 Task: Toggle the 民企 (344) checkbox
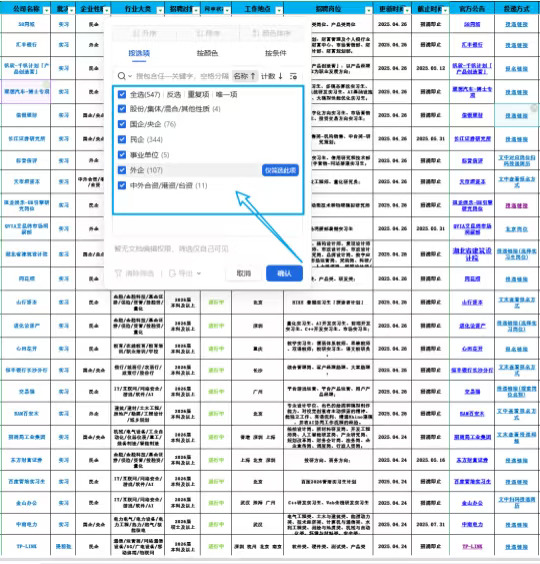click(x=122, y=139)
